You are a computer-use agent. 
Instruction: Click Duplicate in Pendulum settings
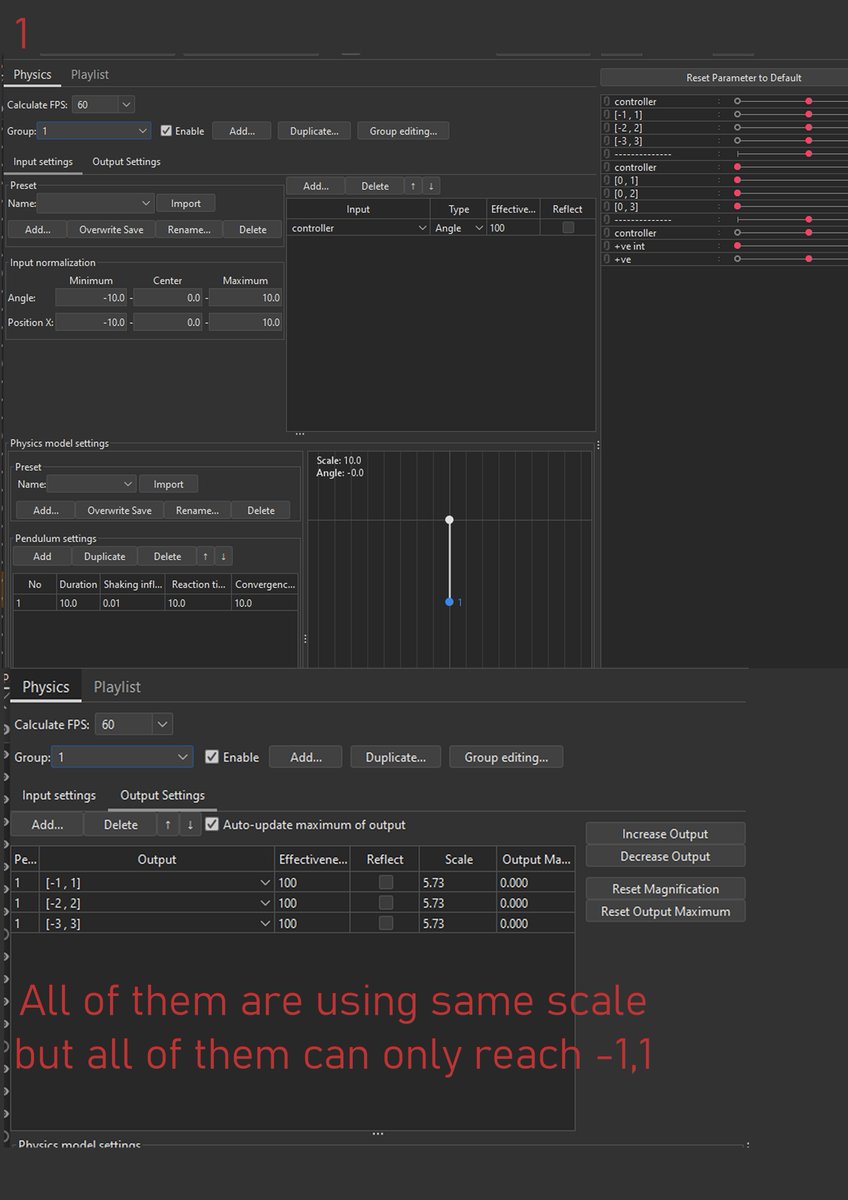[105, 557]
